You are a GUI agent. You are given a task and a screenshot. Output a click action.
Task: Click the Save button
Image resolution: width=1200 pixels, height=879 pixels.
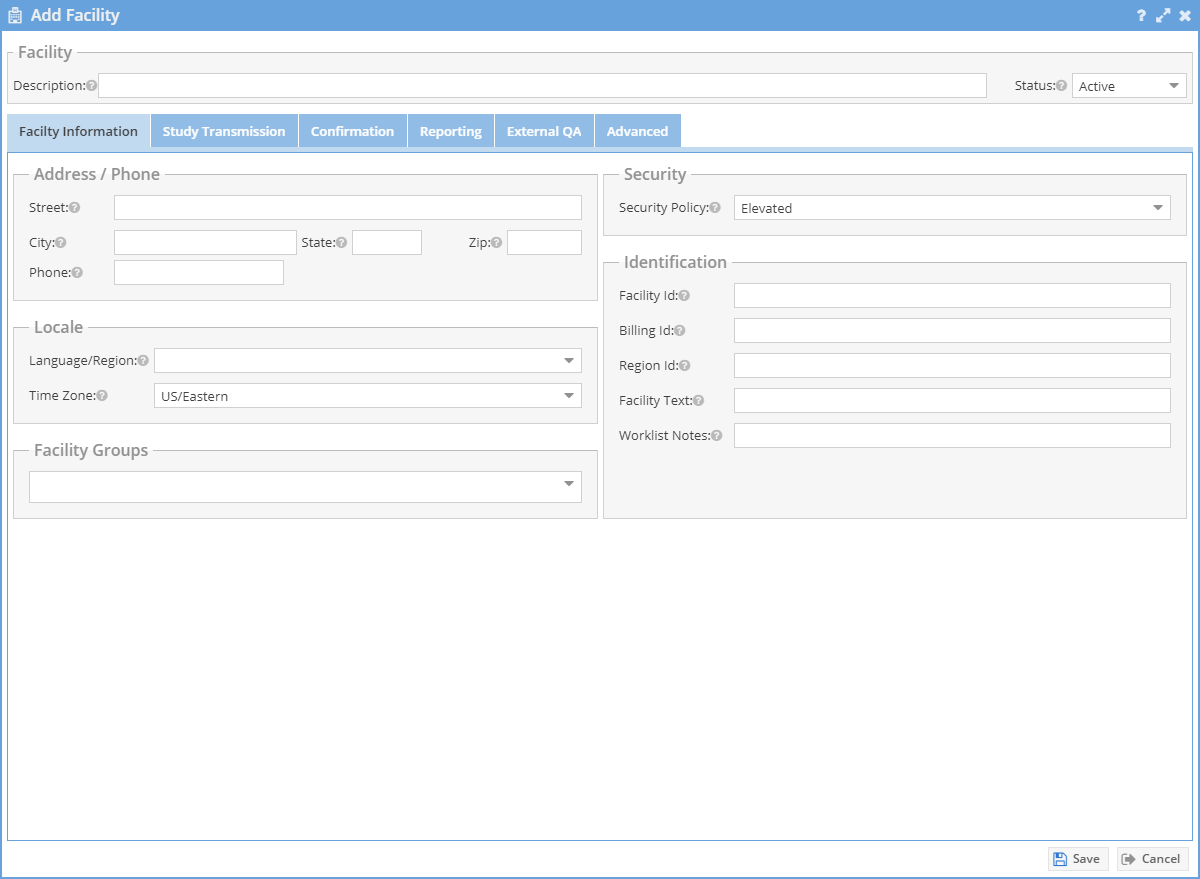point(1078,859)
